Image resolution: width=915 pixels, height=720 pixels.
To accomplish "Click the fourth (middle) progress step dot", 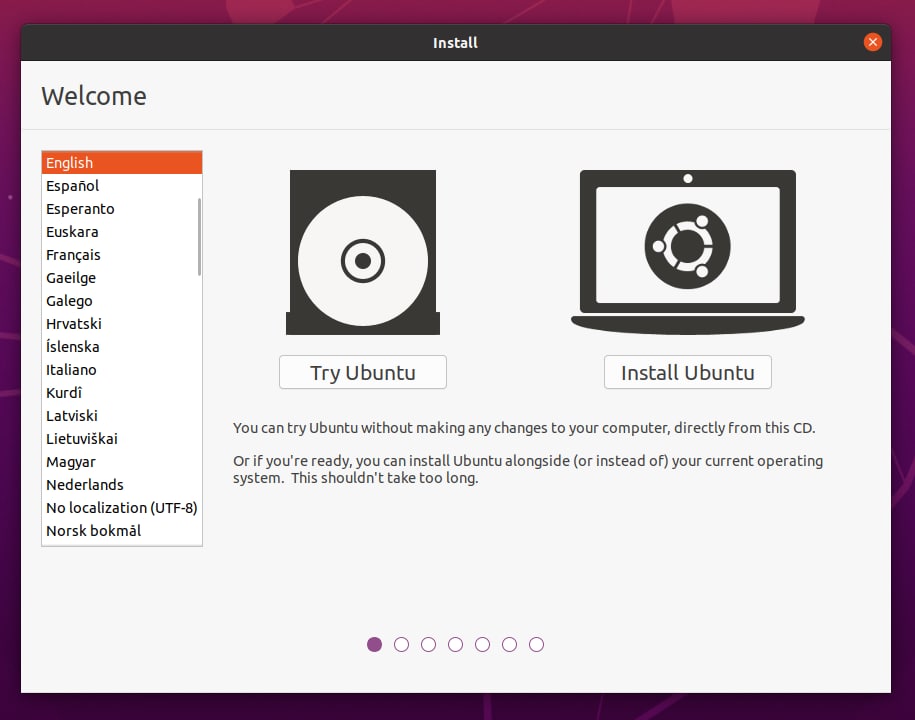I will pos(455,644).
